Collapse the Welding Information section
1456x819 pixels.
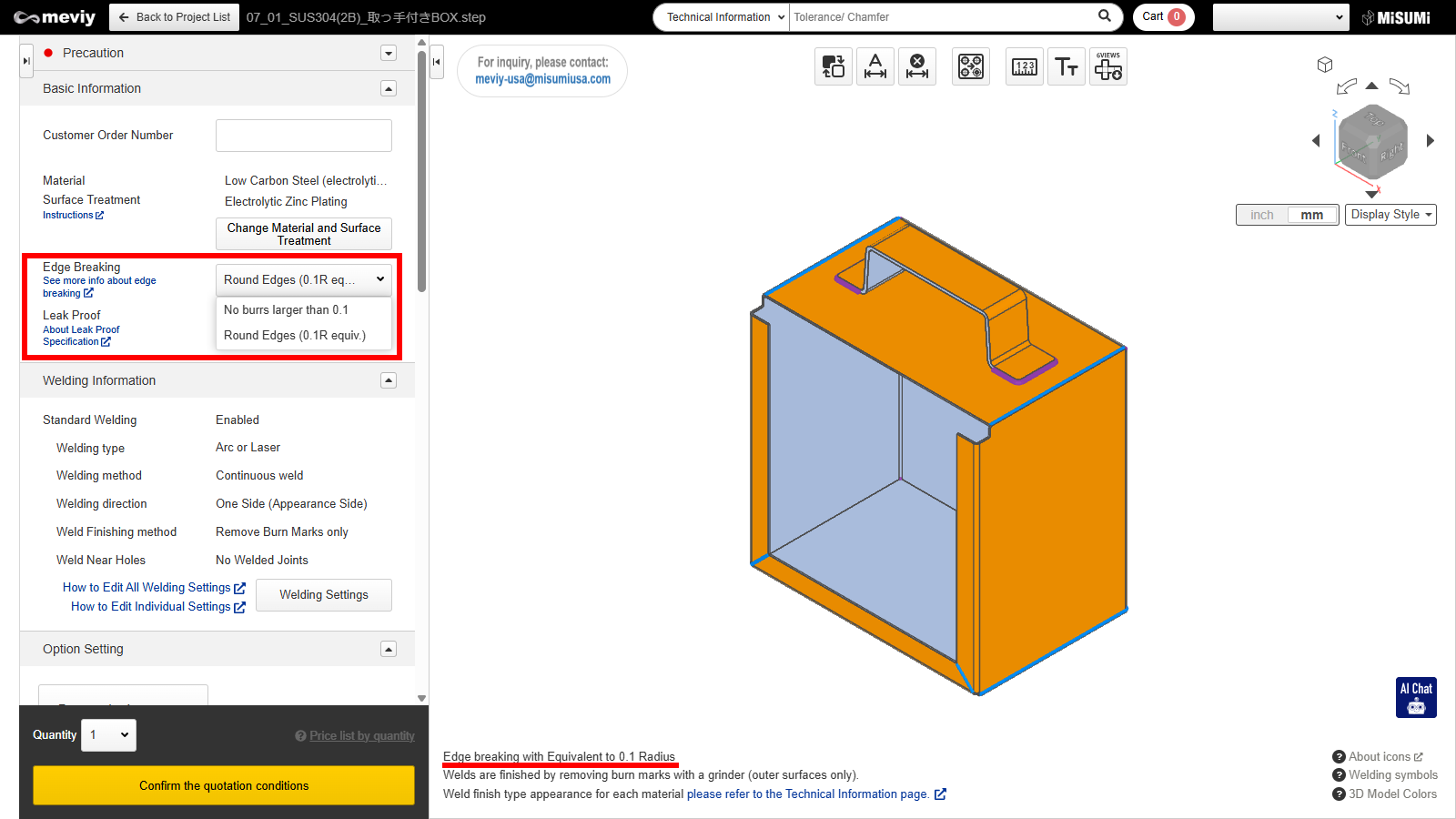(389, 380)
